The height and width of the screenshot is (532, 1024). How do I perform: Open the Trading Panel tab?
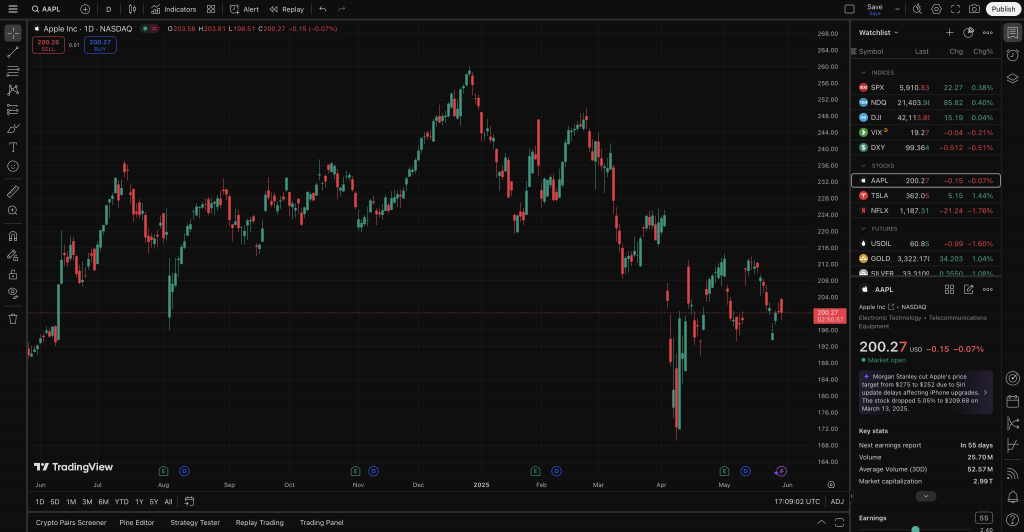321,523
